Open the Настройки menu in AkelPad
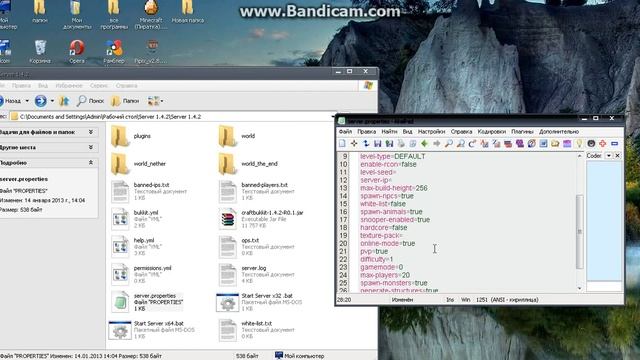This screenshot has height=360, width=640. (x=431, y=131)
